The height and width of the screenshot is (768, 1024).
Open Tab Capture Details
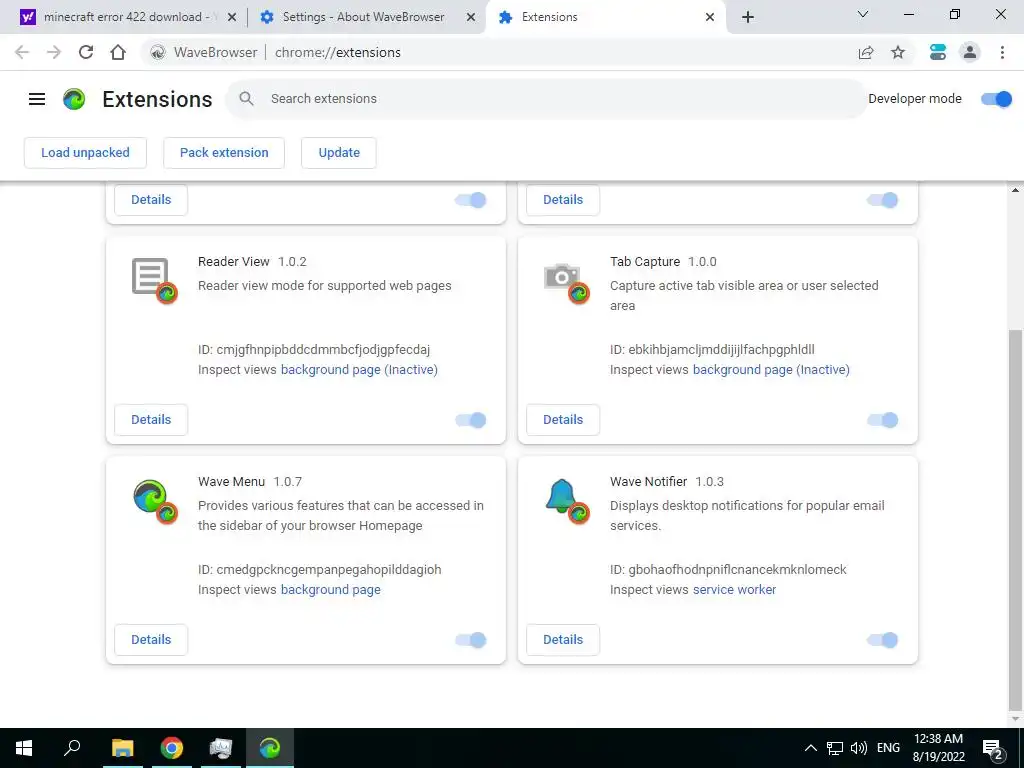coord(563,420)
